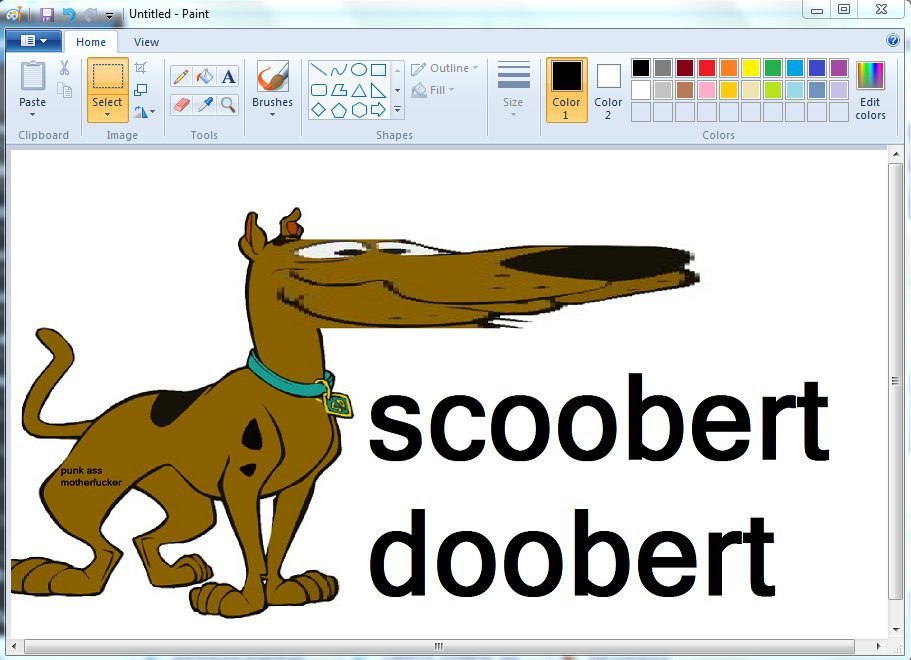Choose the Hexagon shape
Image resolution: width=911 pixels, height=660 pixels.
[359, 109]
